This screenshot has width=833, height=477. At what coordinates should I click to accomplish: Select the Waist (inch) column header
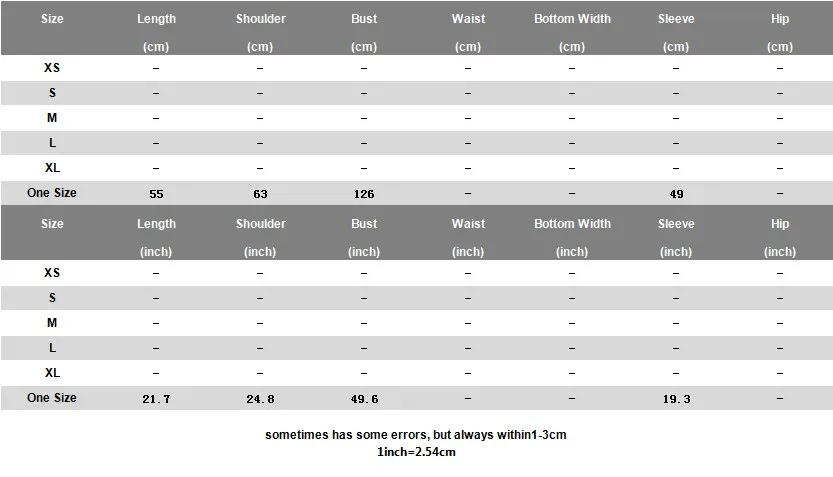point(468,237)
